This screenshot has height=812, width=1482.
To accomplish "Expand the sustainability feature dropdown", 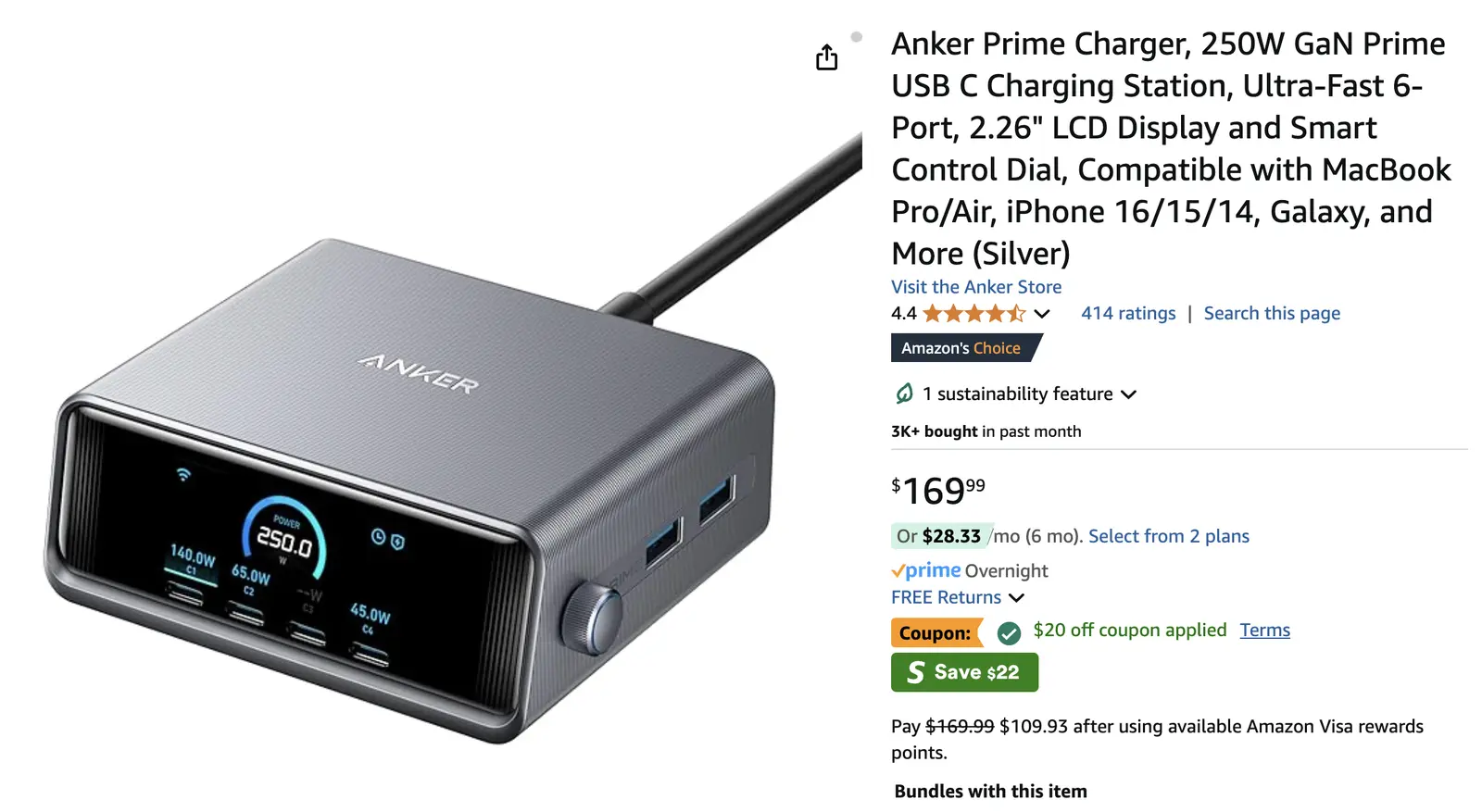I will point(1128,394).
